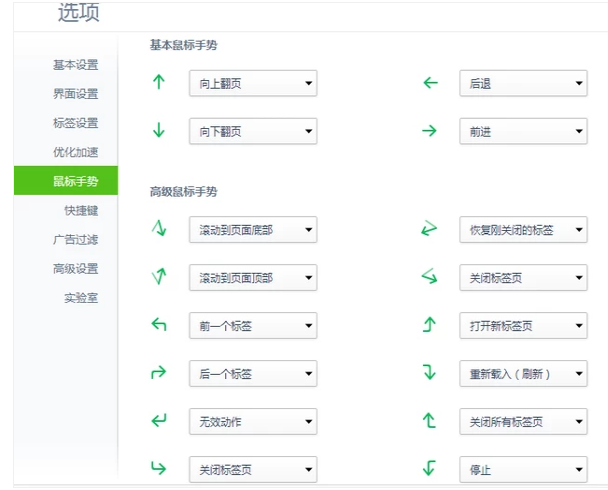This screenshot has height=490, width=608.
Task: Switch to the 广告过滤 settings
Action: pos(75,239)
